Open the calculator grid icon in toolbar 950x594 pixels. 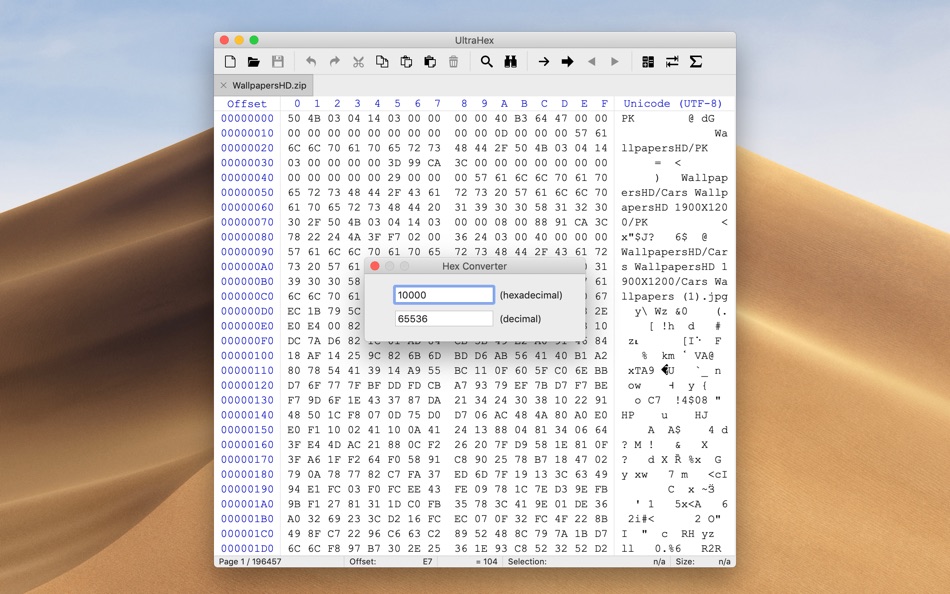(648, 62)
